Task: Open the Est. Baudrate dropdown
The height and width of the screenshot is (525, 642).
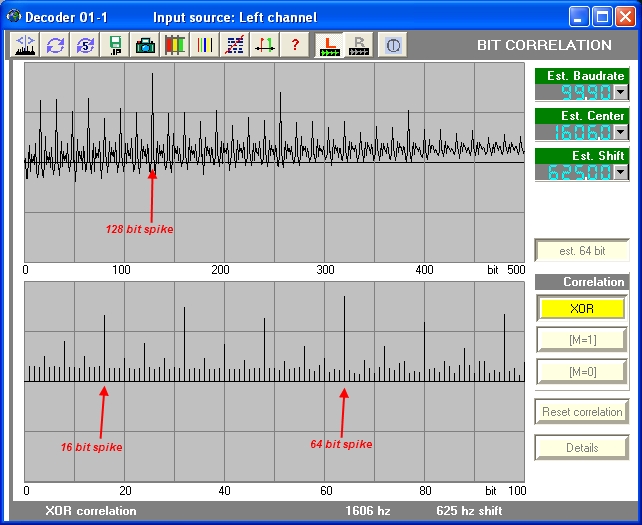Action: click(620, 92)
